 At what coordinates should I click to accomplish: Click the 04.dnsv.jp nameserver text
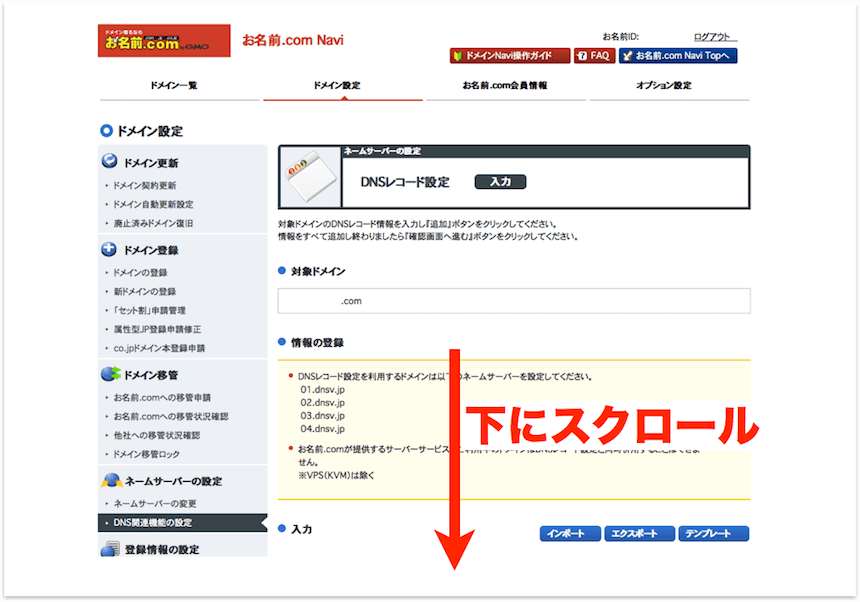point(322,429)
